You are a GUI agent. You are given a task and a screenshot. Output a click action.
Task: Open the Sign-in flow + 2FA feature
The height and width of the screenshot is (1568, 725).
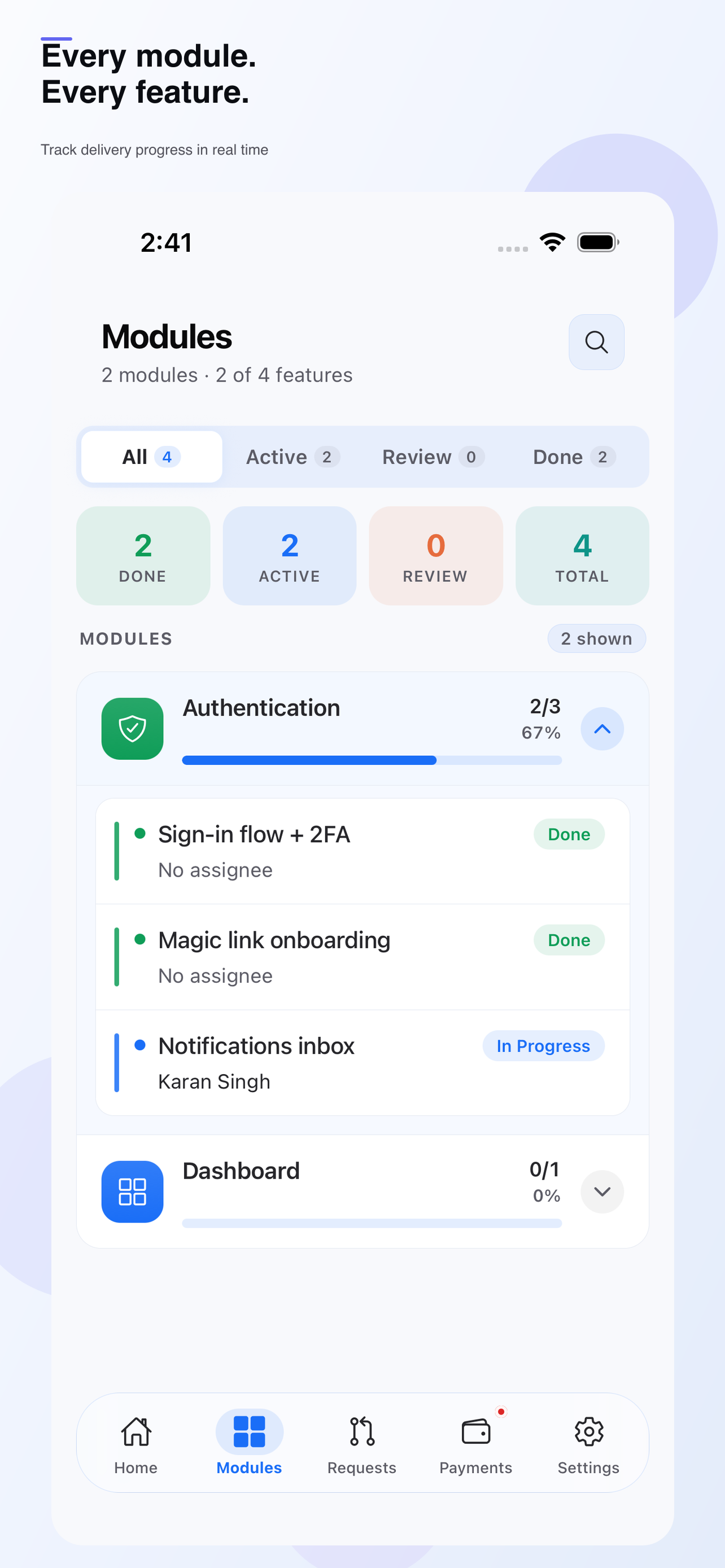pyautogui.click(x=363, y=851)
